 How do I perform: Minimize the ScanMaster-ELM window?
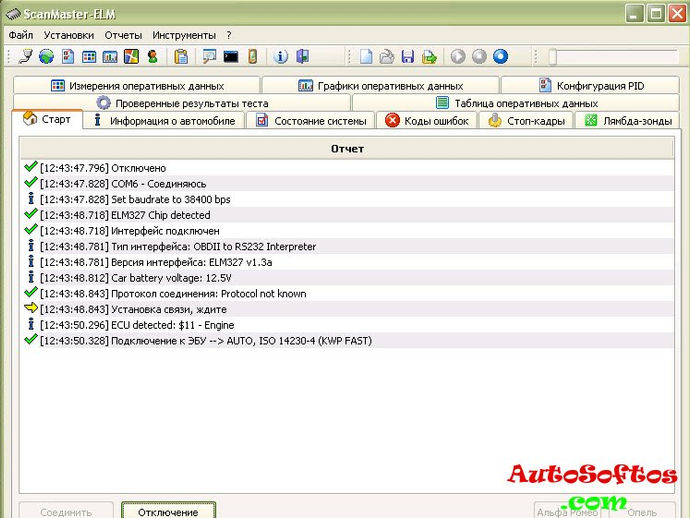tap(635, 14)
